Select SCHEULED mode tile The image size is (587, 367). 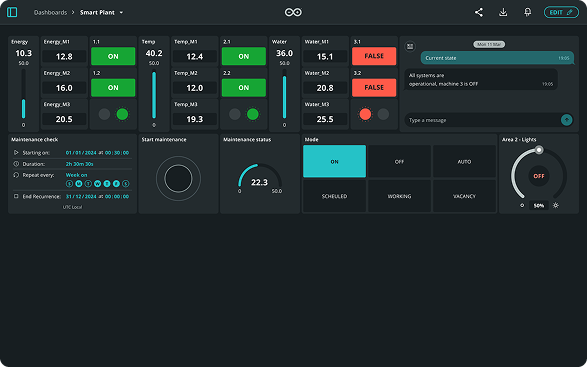[334, 196]
